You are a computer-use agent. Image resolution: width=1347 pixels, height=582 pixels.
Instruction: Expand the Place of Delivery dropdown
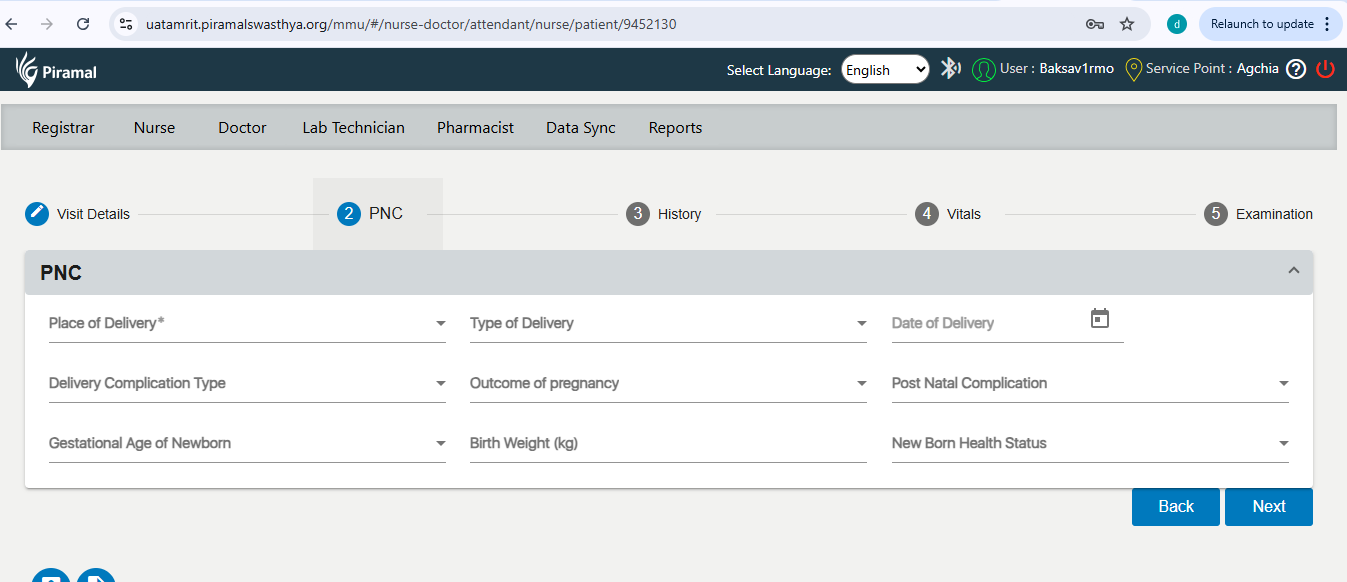click(247, 324)
